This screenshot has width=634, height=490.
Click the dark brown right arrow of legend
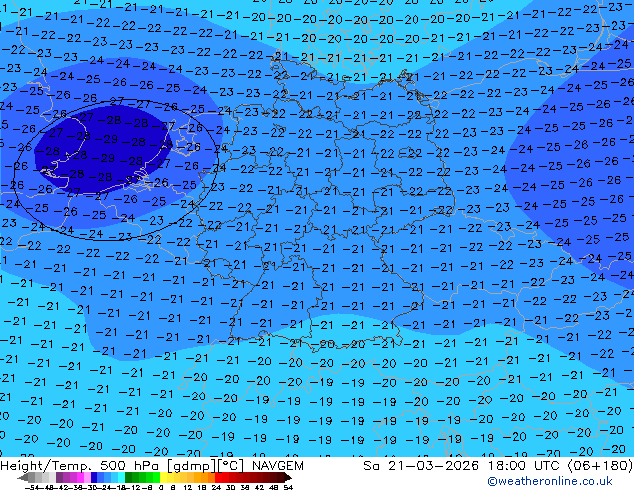click(288, 478)
